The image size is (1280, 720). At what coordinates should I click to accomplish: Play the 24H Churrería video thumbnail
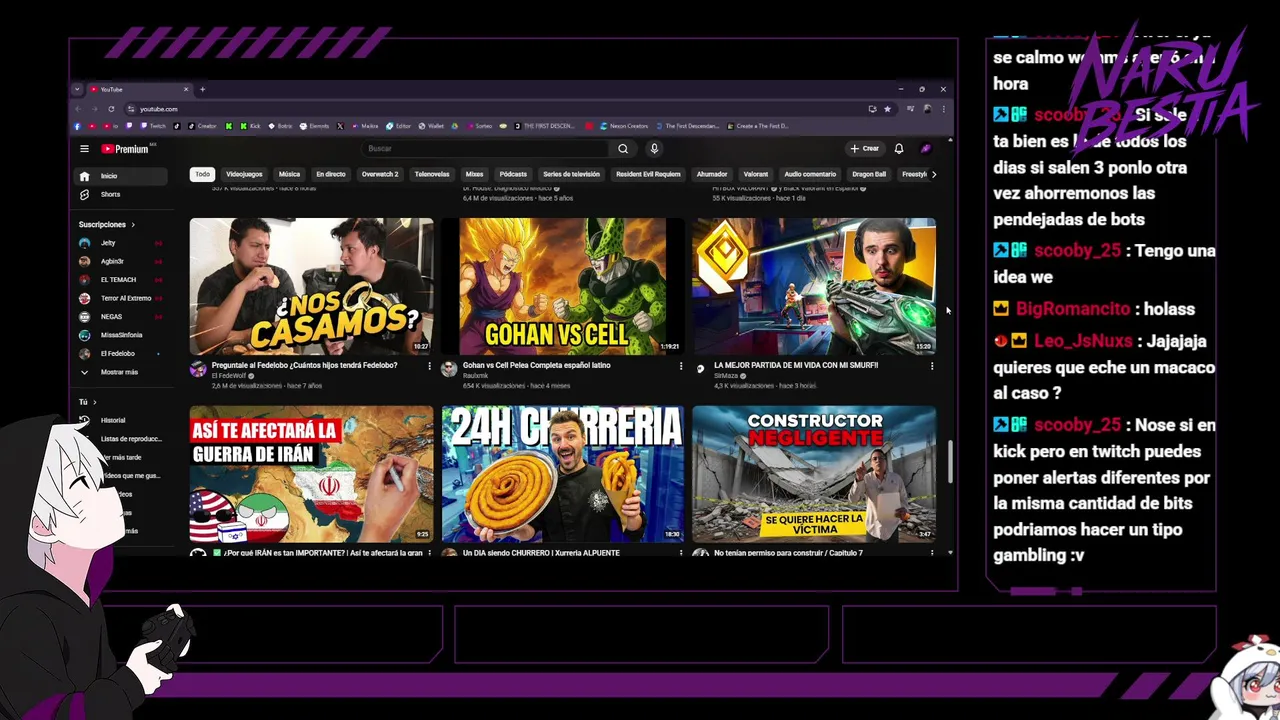pos(563,474)
